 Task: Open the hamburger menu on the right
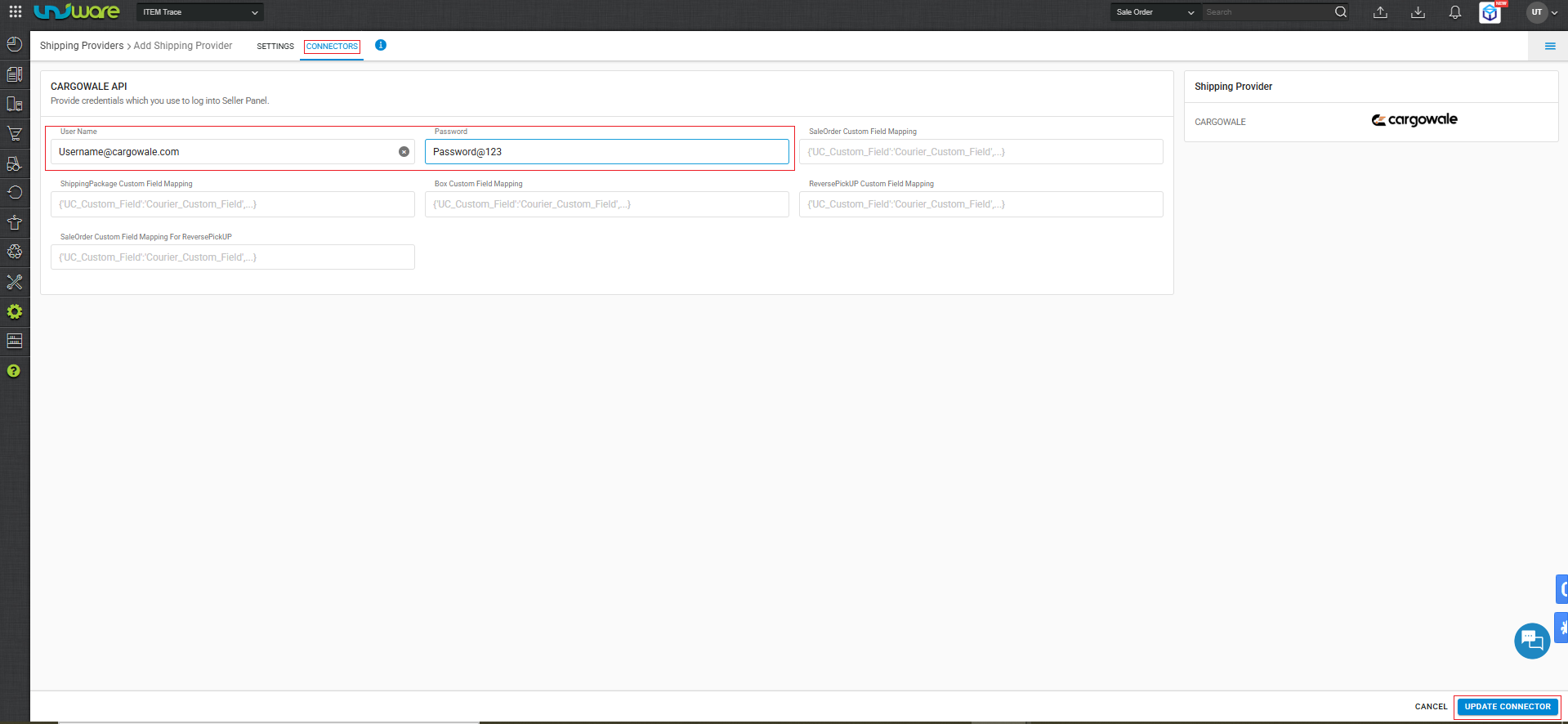(1550, 46)
